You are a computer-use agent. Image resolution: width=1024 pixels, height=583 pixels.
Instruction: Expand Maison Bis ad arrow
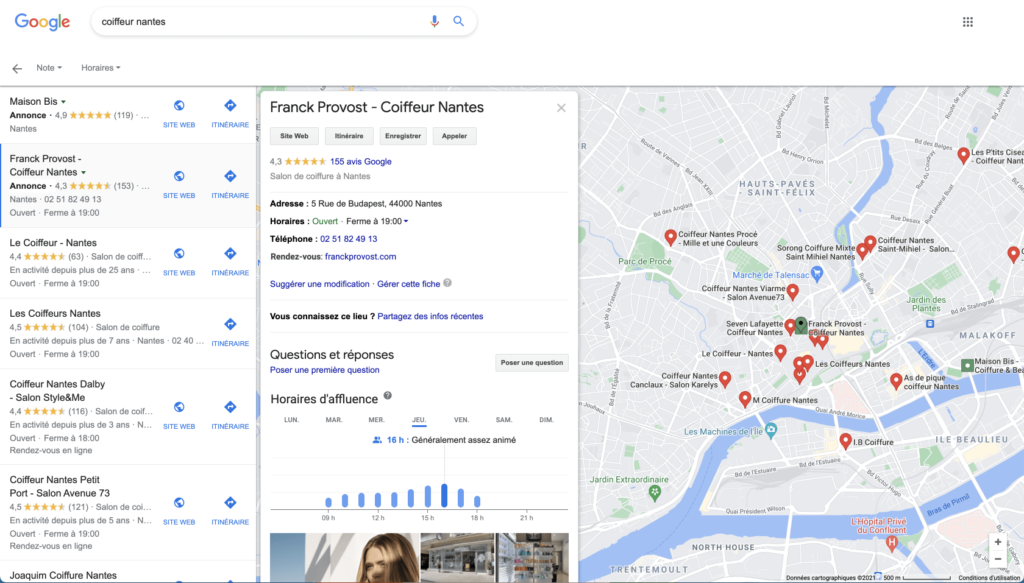pos(63,102)
